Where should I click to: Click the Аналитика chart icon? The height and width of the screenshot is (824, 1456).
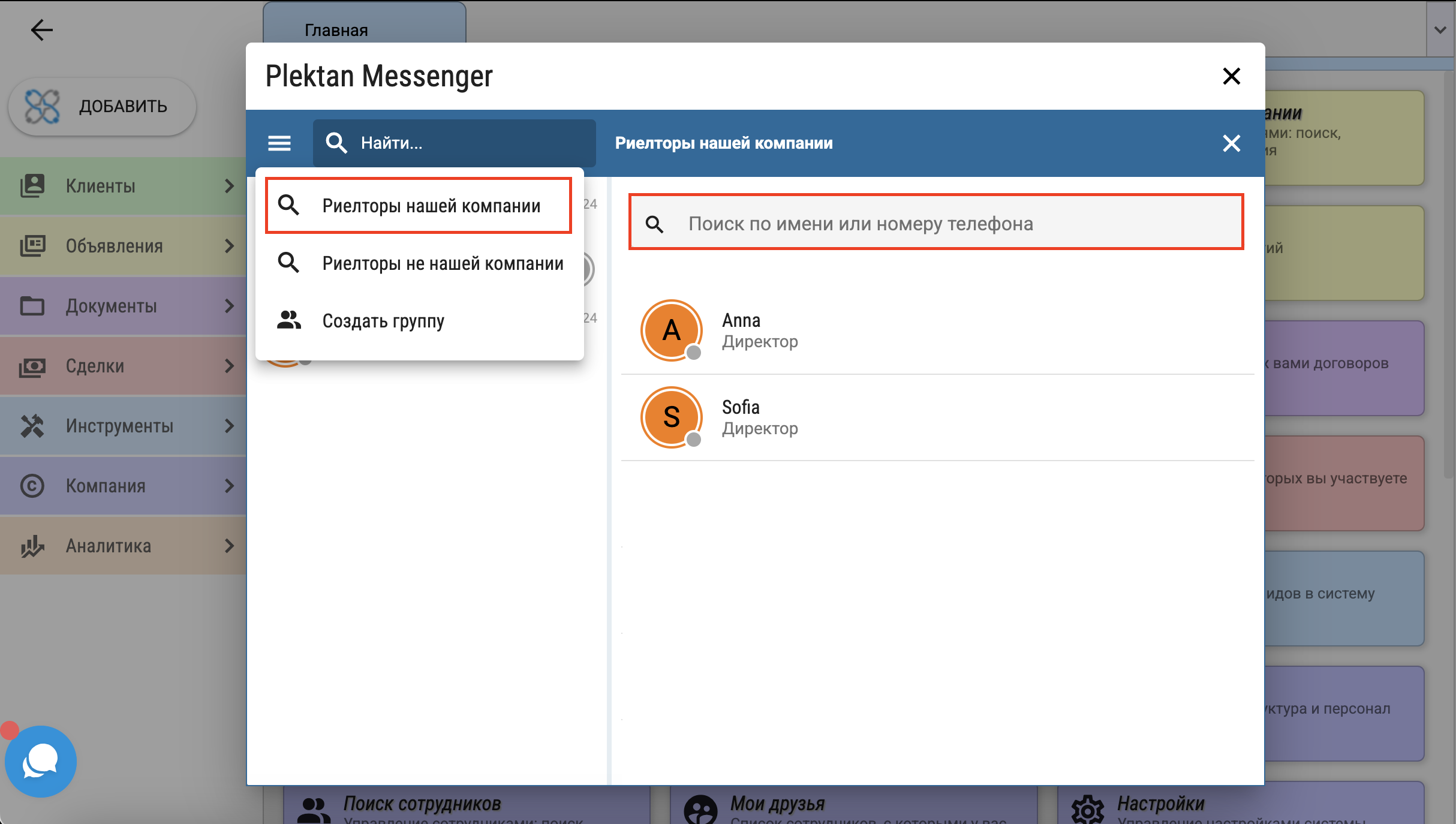(32, 546)
